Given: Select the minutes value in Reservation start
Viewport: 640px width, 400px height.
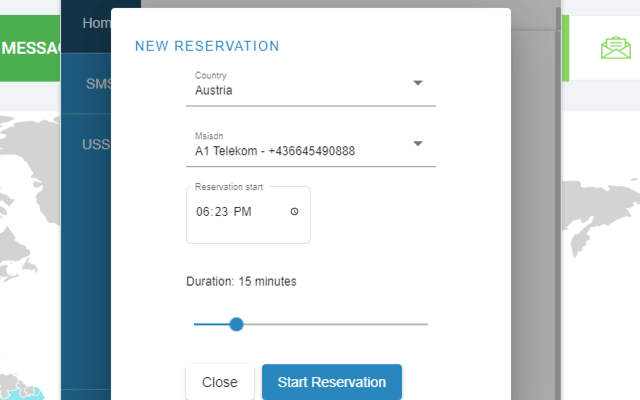Looking at the screenshot, I should click(223, 212).
